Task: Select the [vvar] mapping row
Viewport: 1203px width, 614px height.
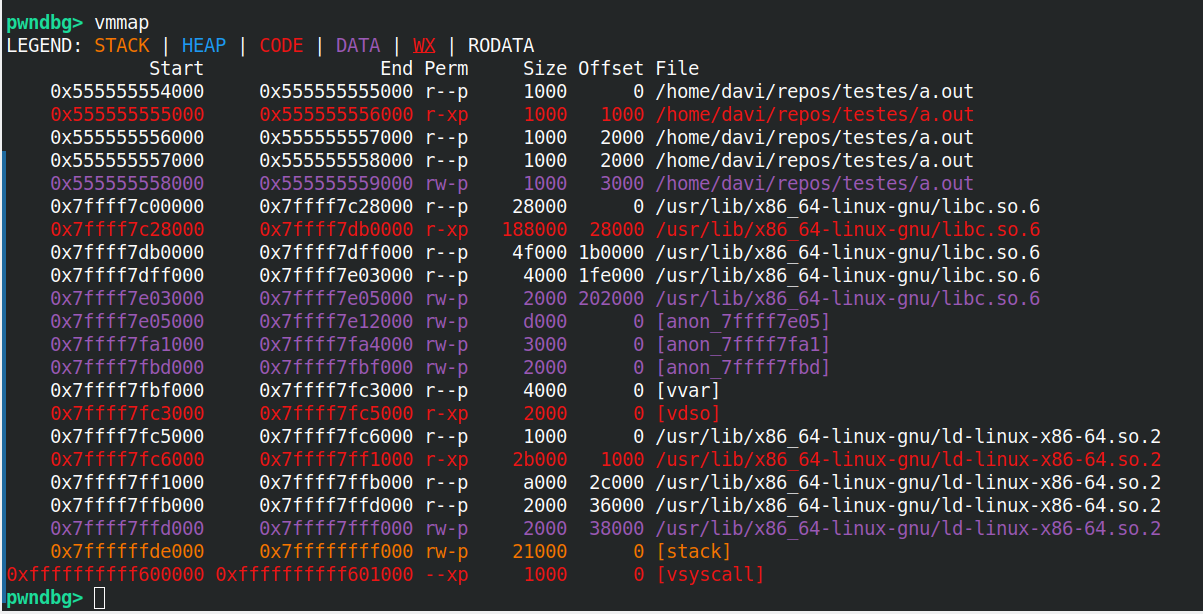Action: (688, 390)
